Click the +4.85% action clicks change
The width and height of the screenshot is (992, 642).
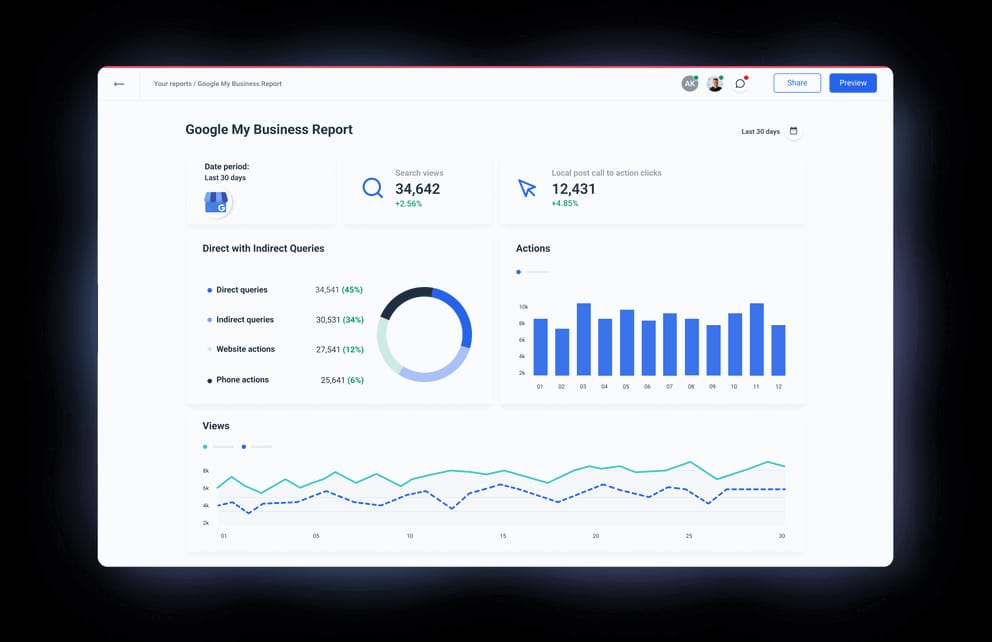(565, 204)
